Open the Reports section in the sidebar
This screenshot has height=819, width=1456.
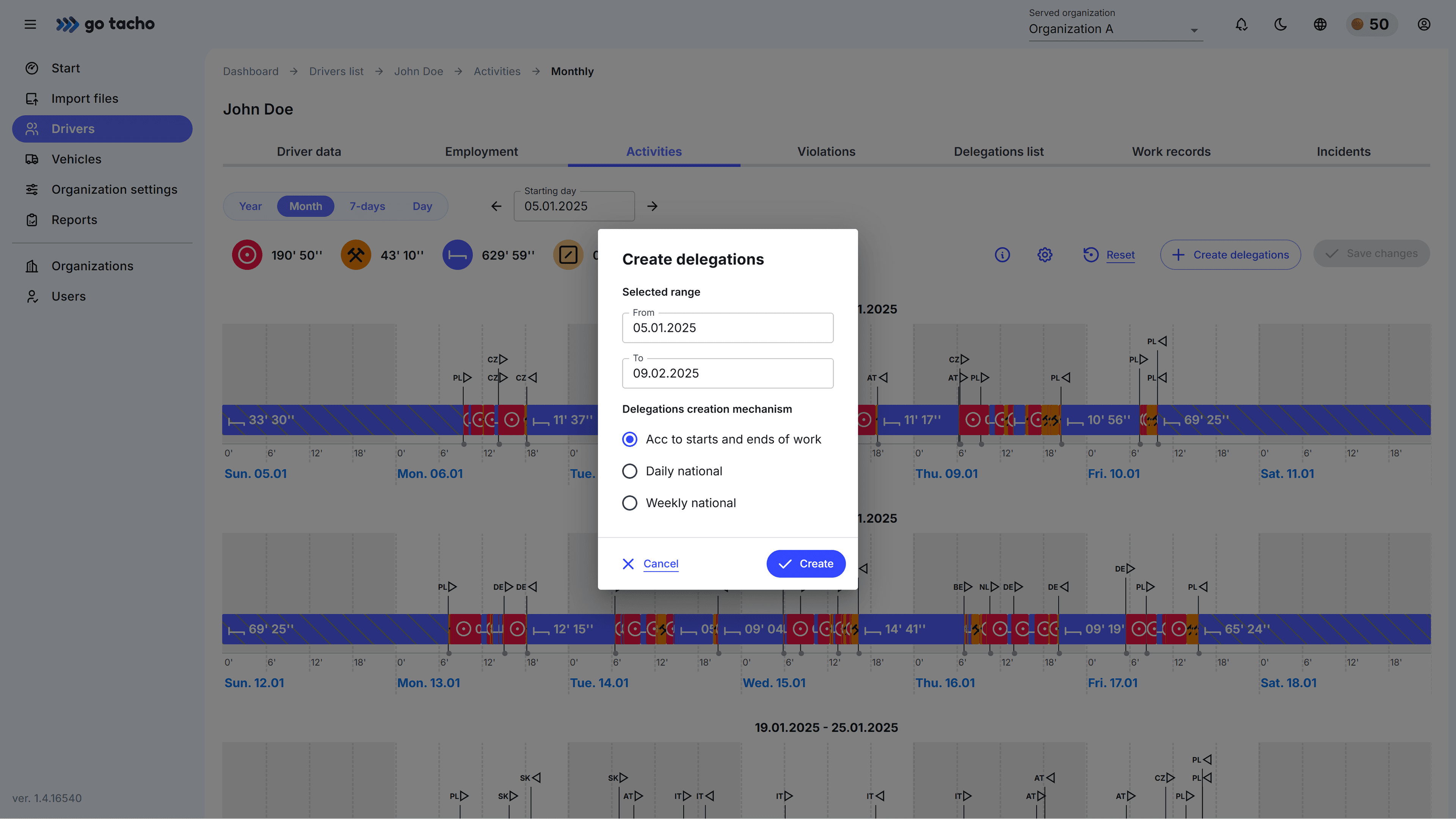click(74, 219)
